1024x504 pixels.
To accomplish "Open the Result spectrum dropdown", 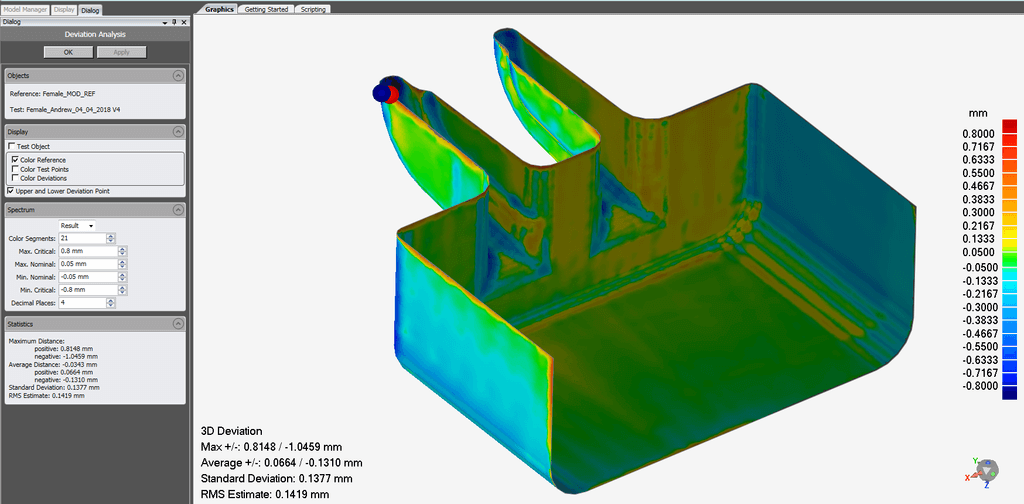I will tap(77, 225).
